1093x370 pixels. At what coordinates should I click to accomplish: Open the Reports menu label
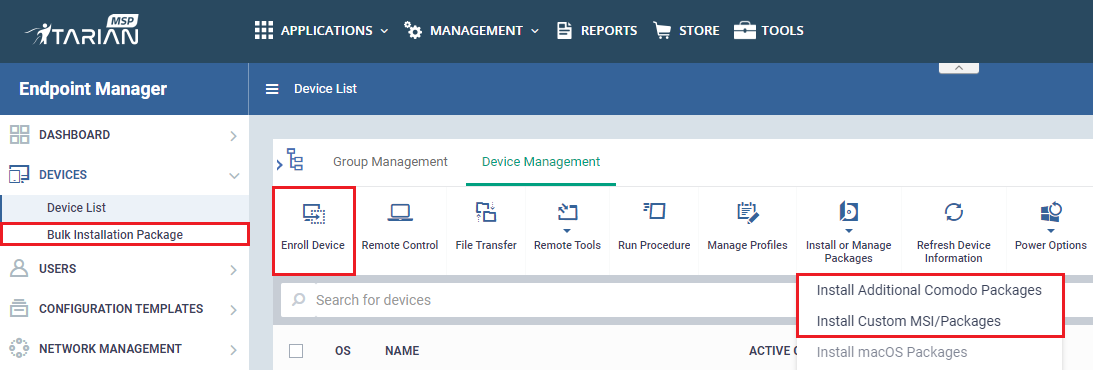pos(609,31)
